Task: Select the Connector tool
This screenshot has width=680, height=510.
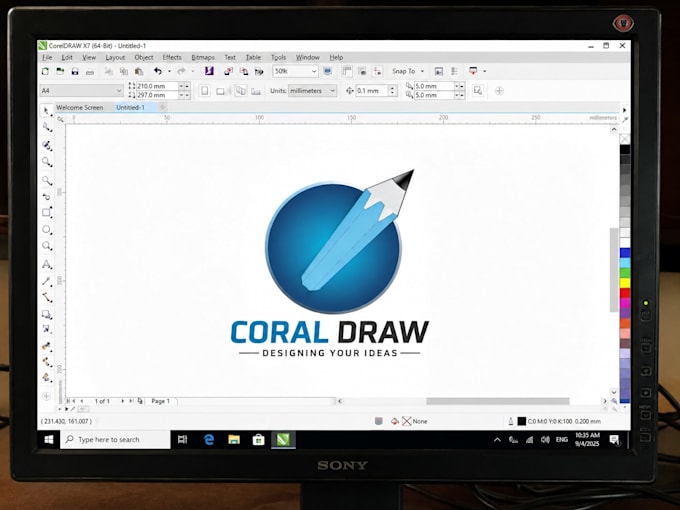Action: (46, 298)
